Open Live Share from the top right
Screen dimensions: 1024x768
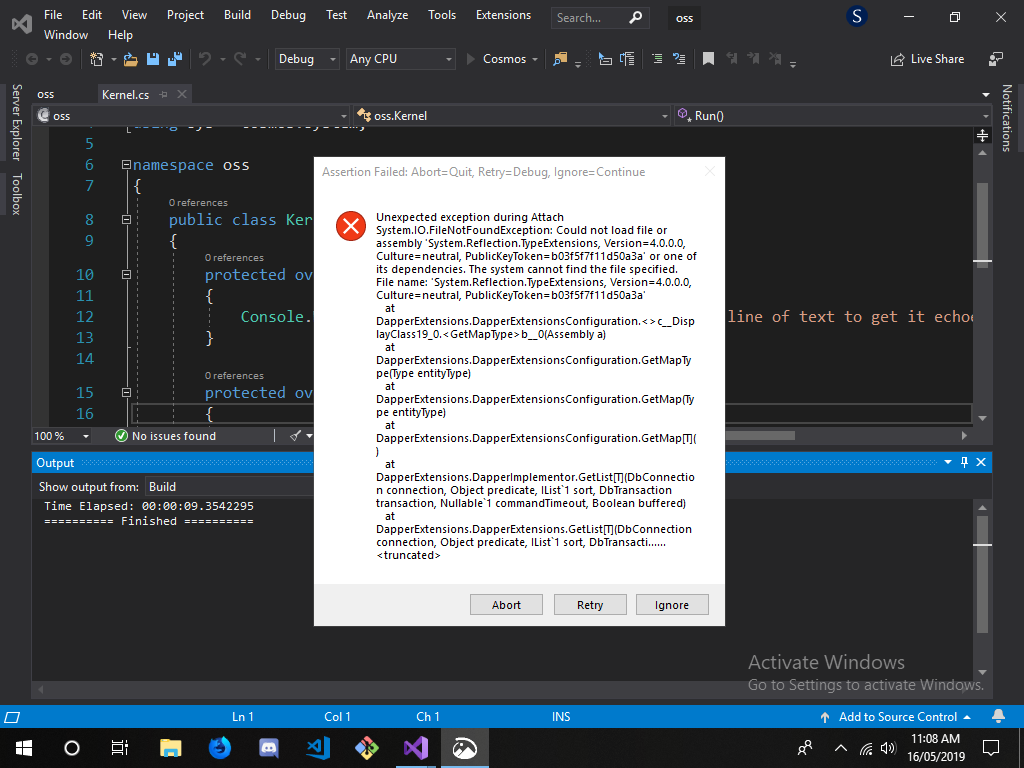tap(927, 58)
